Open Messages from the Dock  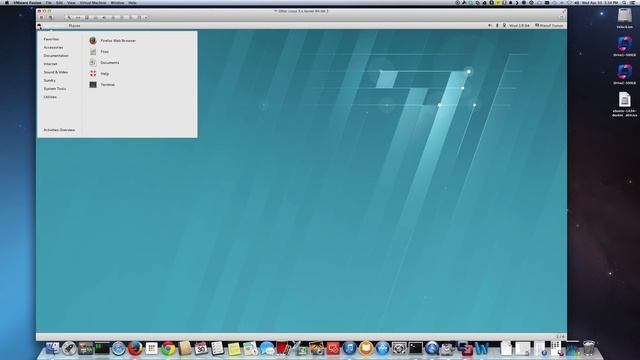[267, 348]
